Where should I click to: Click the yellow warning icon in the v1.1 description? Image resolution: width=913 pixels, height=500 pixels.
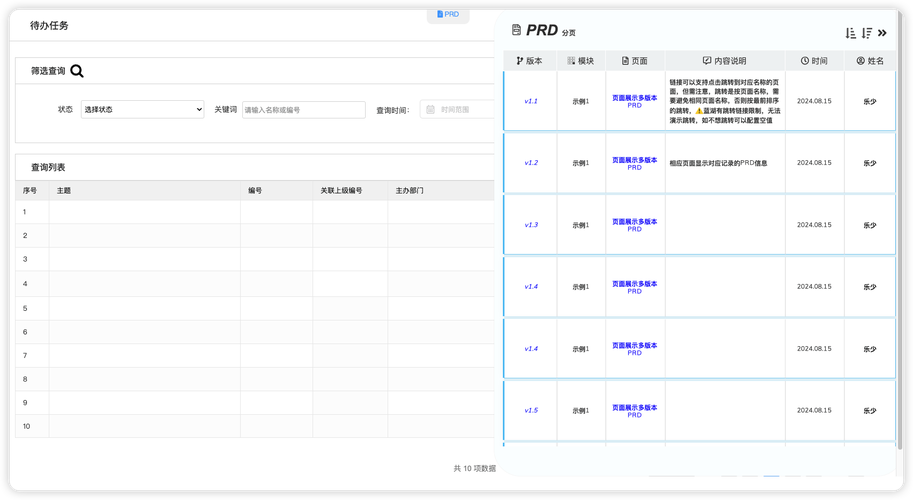[699, 111]
